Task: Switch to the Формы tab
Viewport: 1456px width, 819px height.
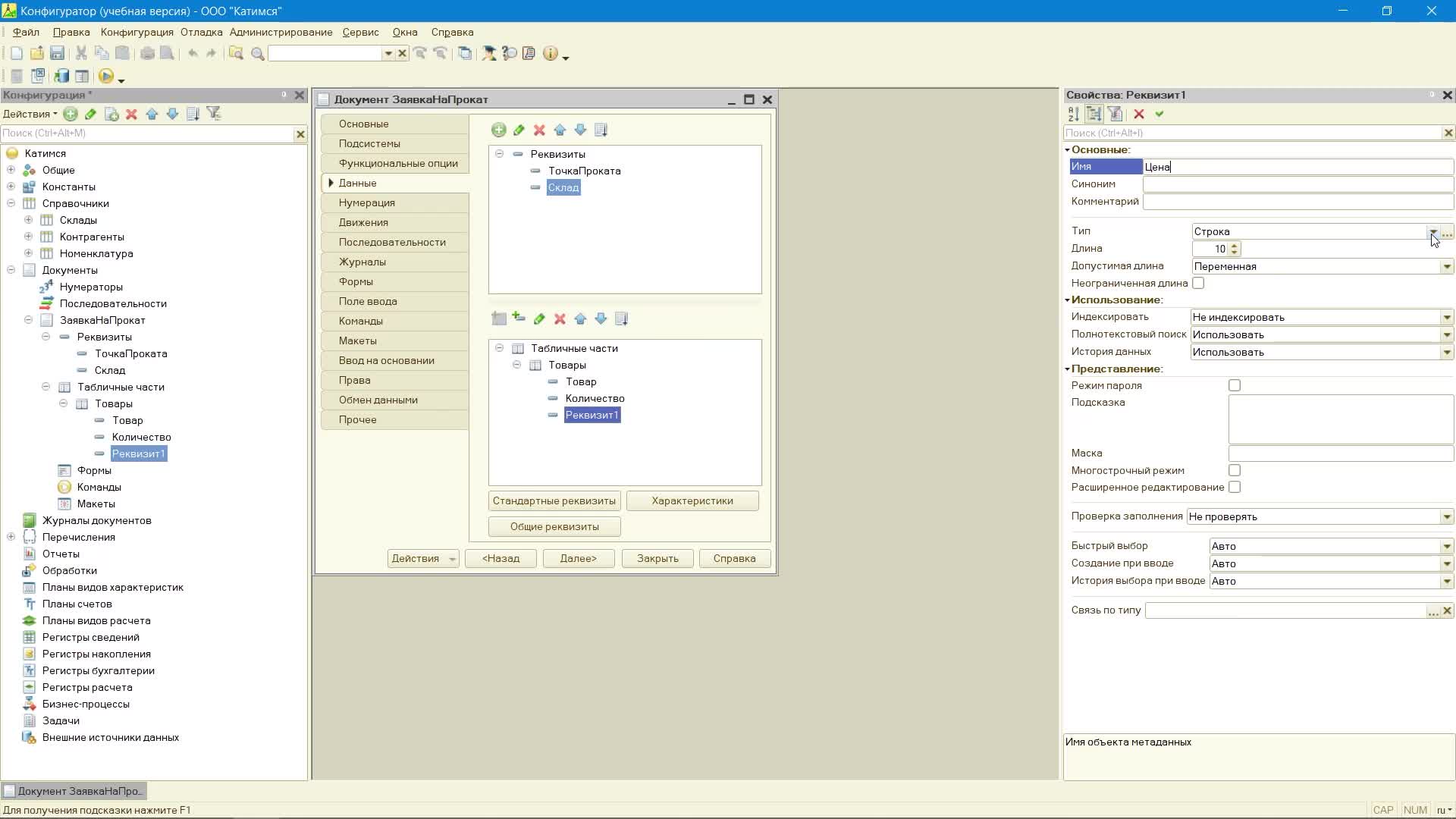Action: (x=395, y=281)
